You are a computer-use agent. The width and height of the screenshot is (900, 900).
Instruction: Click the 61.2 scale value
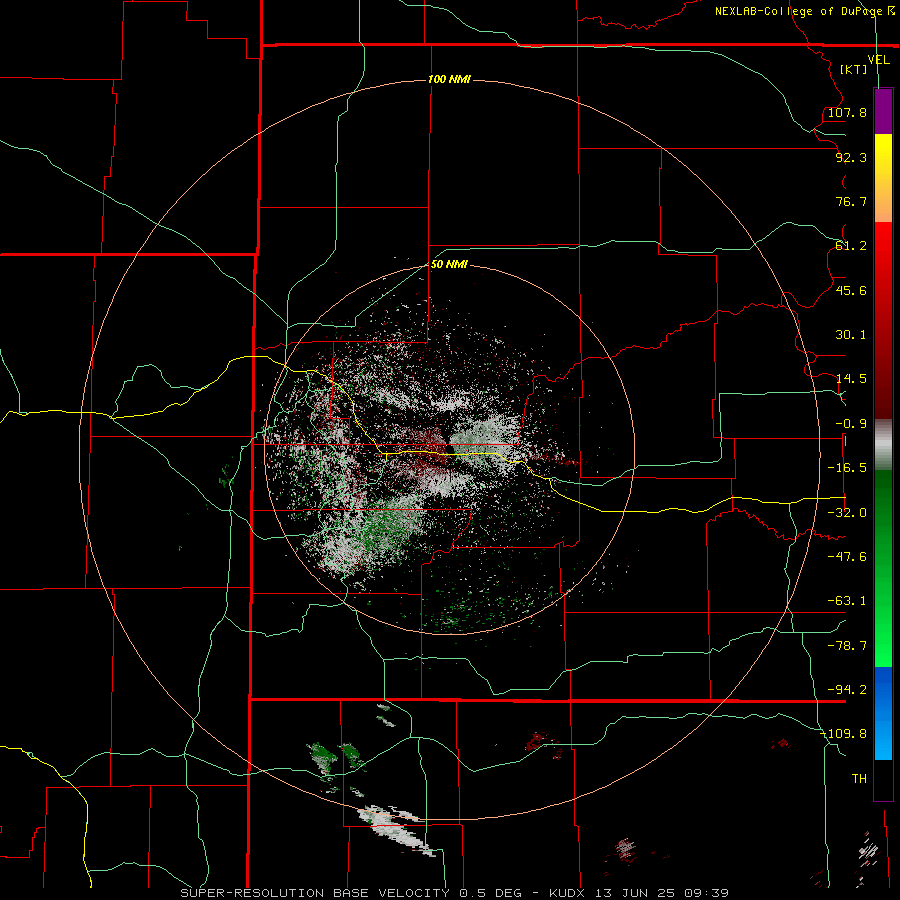851,246
